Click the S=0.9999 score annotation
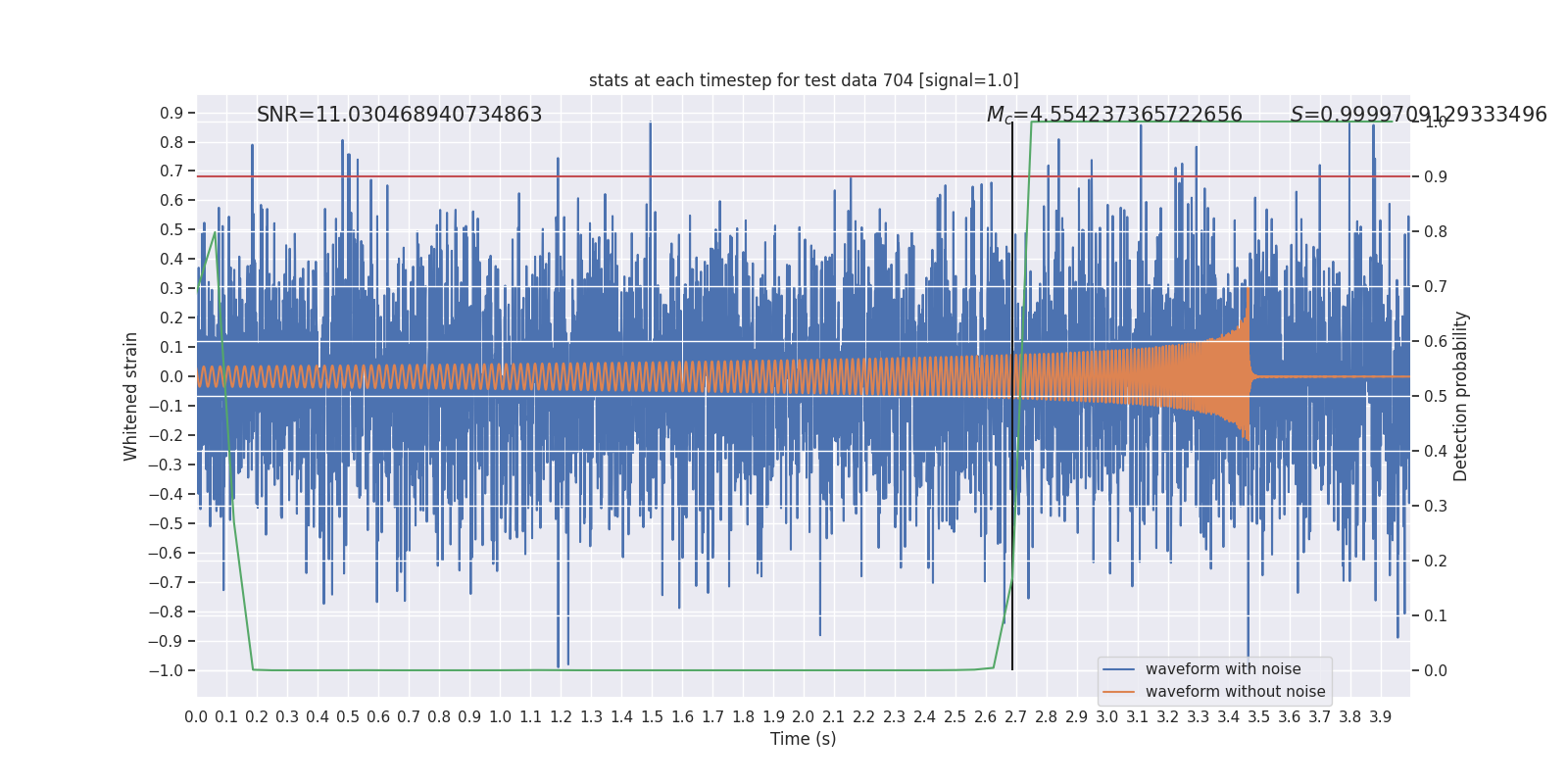 point(1418,115)
